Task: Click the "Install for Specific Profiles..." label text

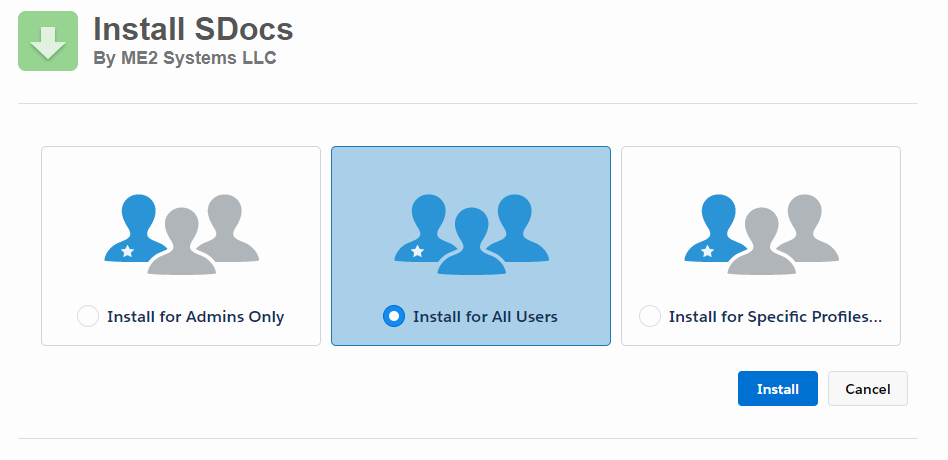Action: point(775,317)
